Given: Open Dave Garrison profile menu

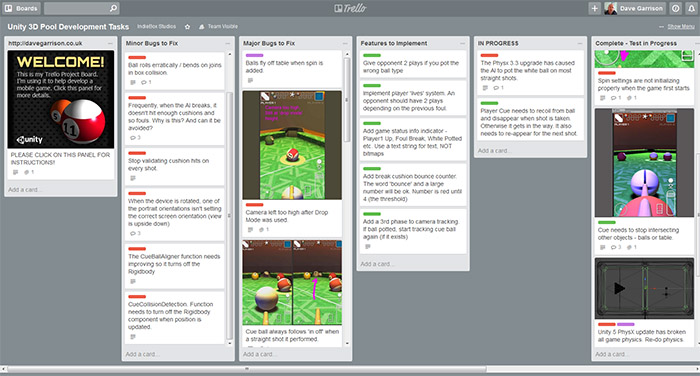Looking at the screenshot, I should pyautogui.click(x=634, y=8).
